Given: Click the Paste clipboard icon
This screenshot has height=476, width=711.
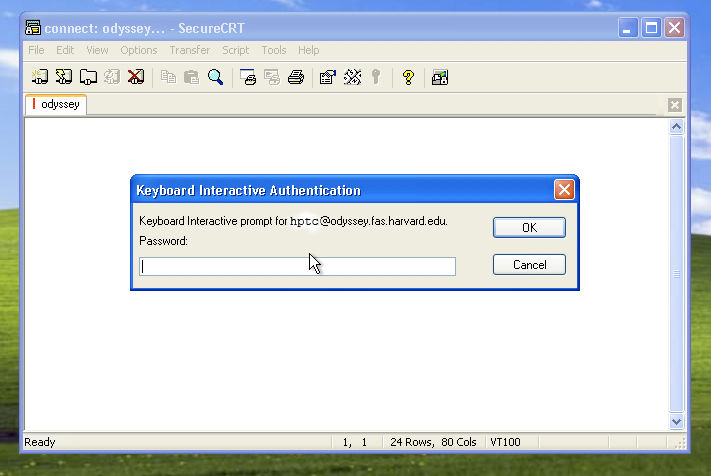Looking at the screenshot, I should [192, 77].
